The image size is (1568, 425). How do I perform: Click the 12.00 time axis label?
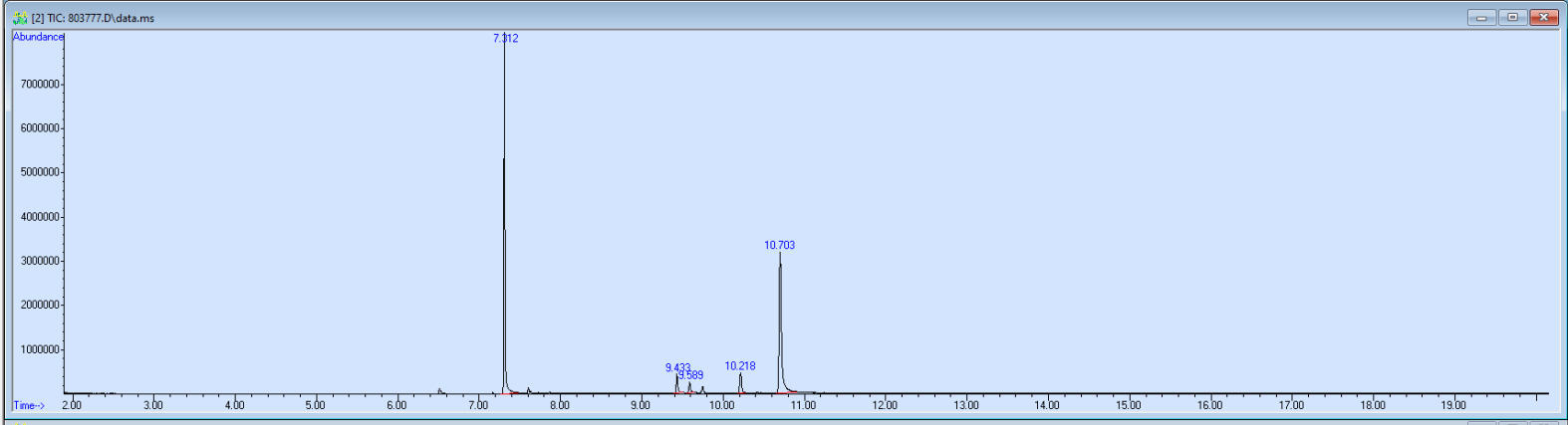(885, 405)
